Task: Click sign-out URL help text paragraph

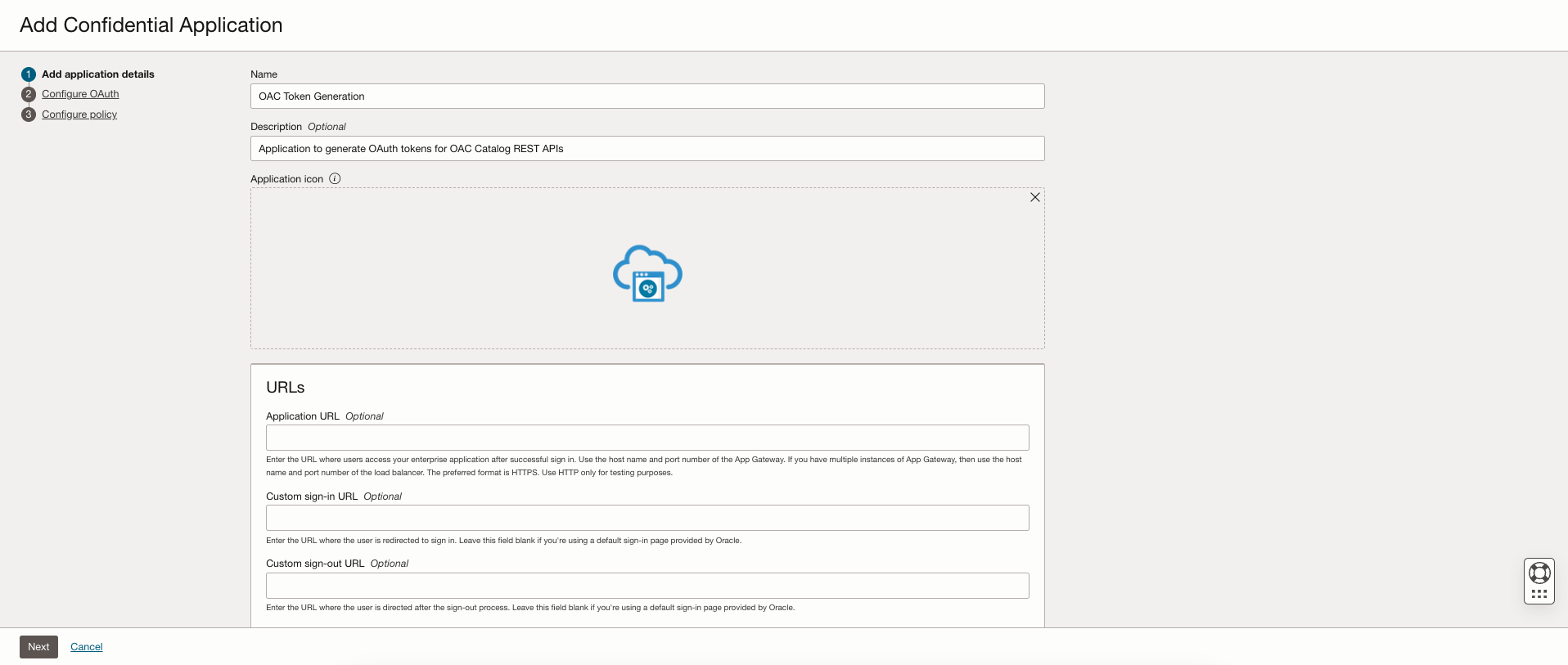Action: pos(530,608)
